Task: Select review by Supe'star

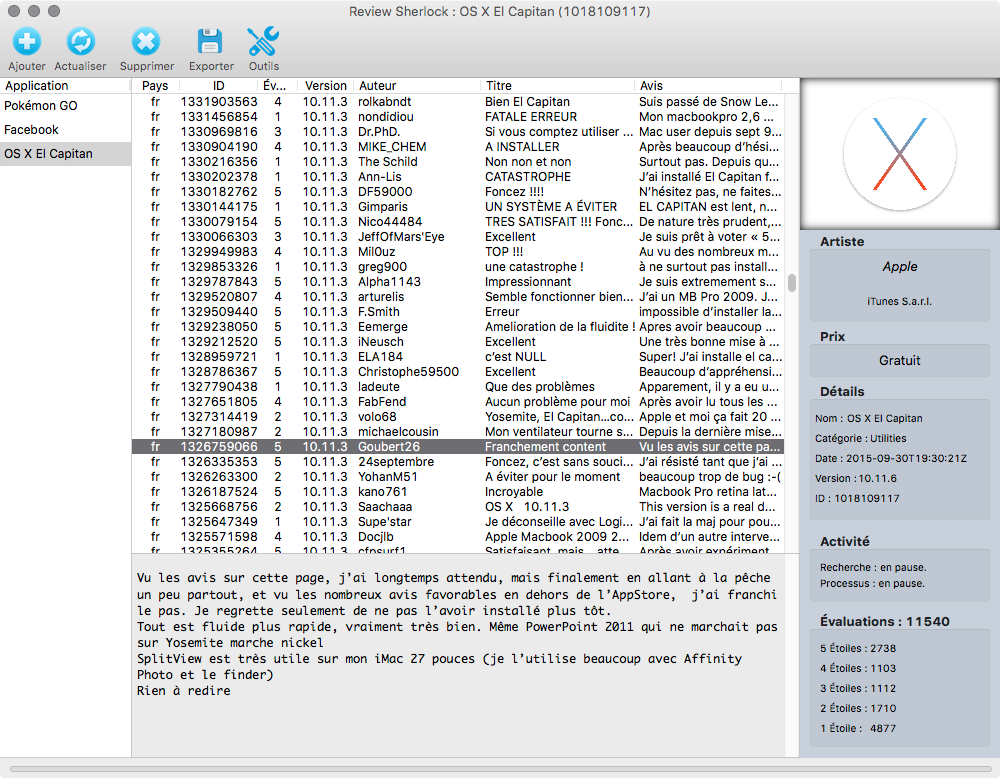Action: [457, 522]
